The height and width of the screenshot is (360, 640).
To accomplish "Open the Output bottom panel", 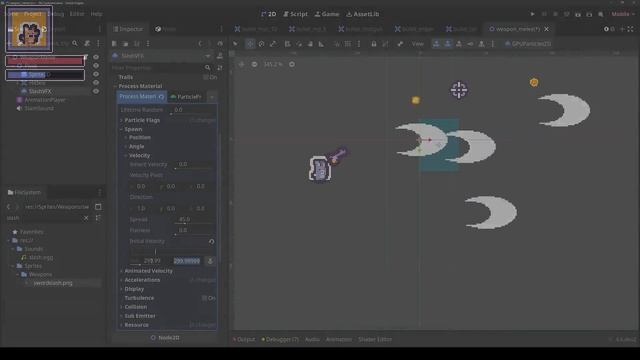I will (244, 339).
